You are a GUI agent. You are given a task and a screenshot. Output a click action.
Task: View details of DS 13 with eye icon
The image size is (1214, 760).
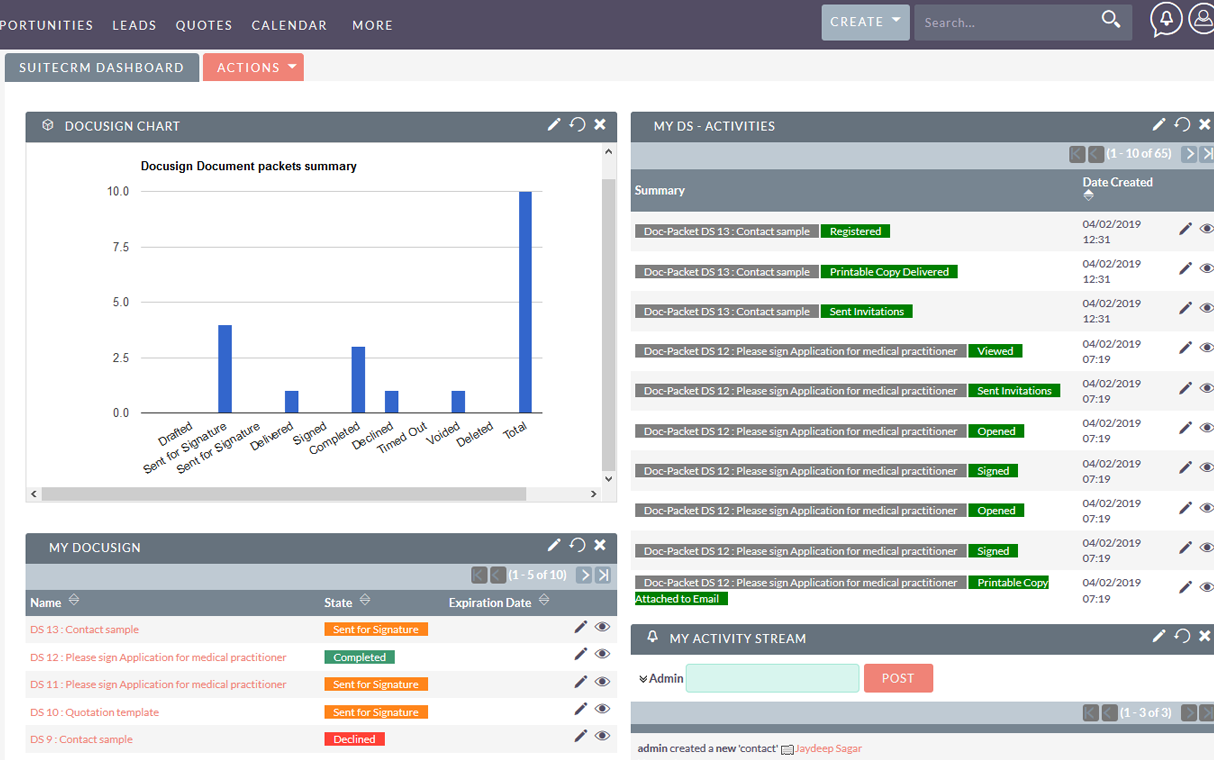[x=602, y=627]
